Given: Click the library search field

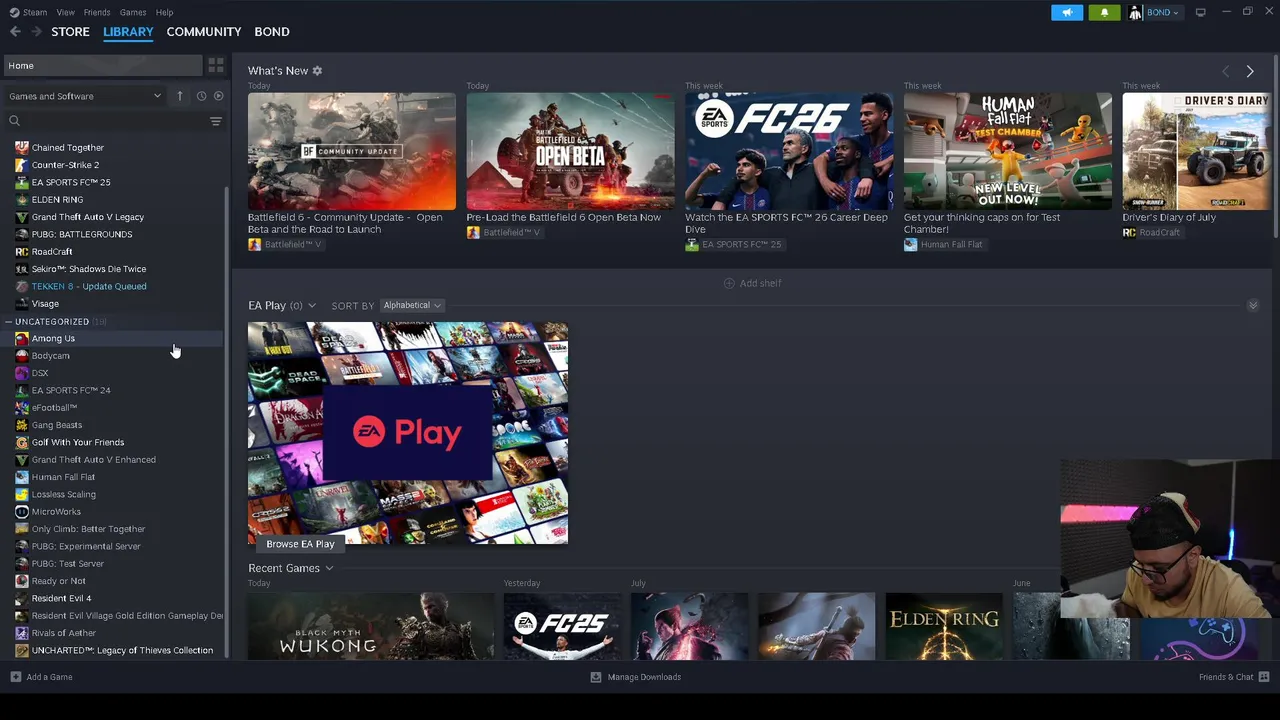Looking at the screenshot, I should coord(104,121).
